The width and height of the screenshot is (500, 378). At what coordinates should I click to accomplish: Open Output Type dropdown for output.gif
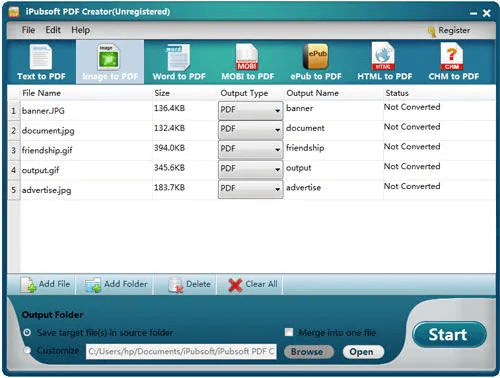click(250, 169)
